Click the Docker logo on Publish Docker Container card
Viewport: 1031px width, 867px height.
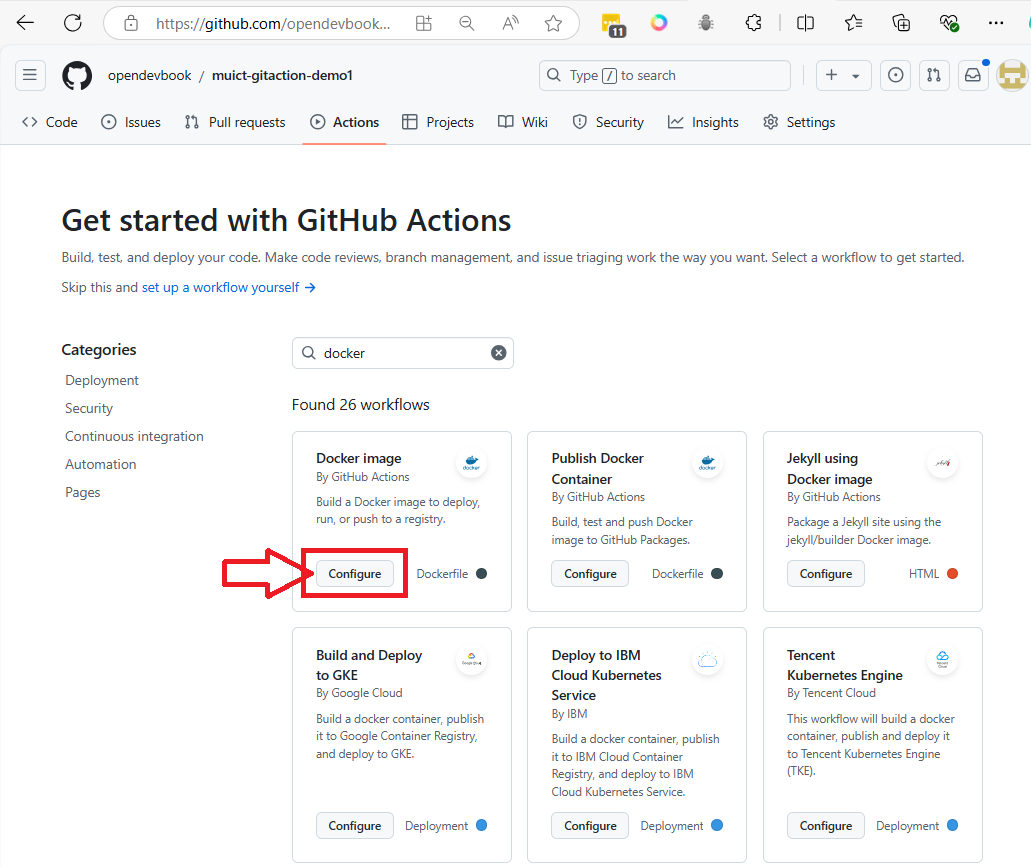707,463
